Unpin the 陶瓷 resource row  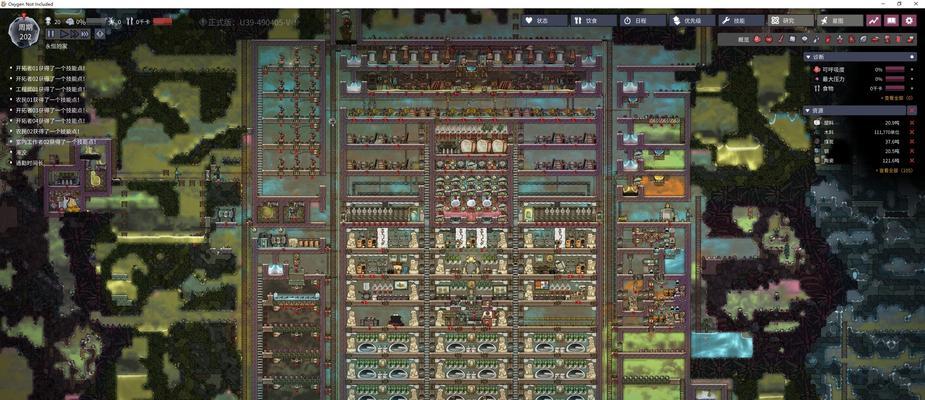tap(911, 160)
